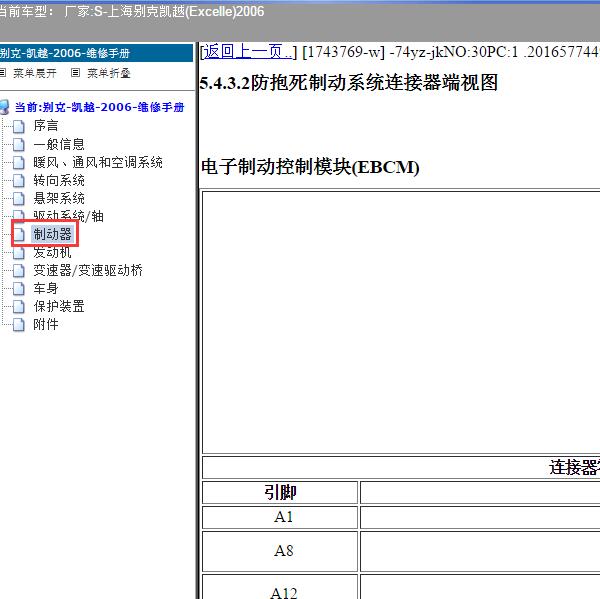Click the document code [1743769-w]
The width and height of the screenshot is (600, 599).
[x=343, y=52]
